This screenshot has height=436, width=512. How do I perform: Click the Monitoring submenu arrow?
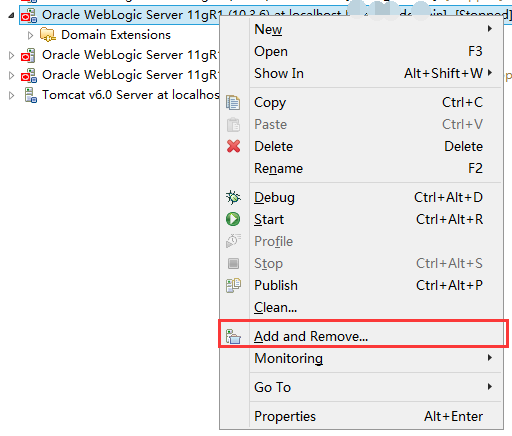click(x=490, y=358)
